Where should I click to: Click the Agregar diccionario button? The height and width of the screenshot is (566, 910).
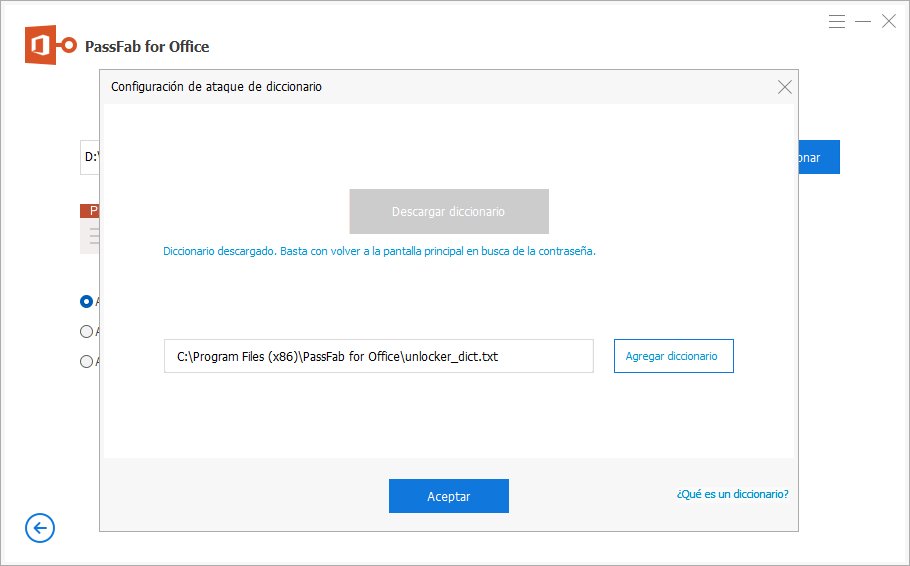(x=673, y=356)
